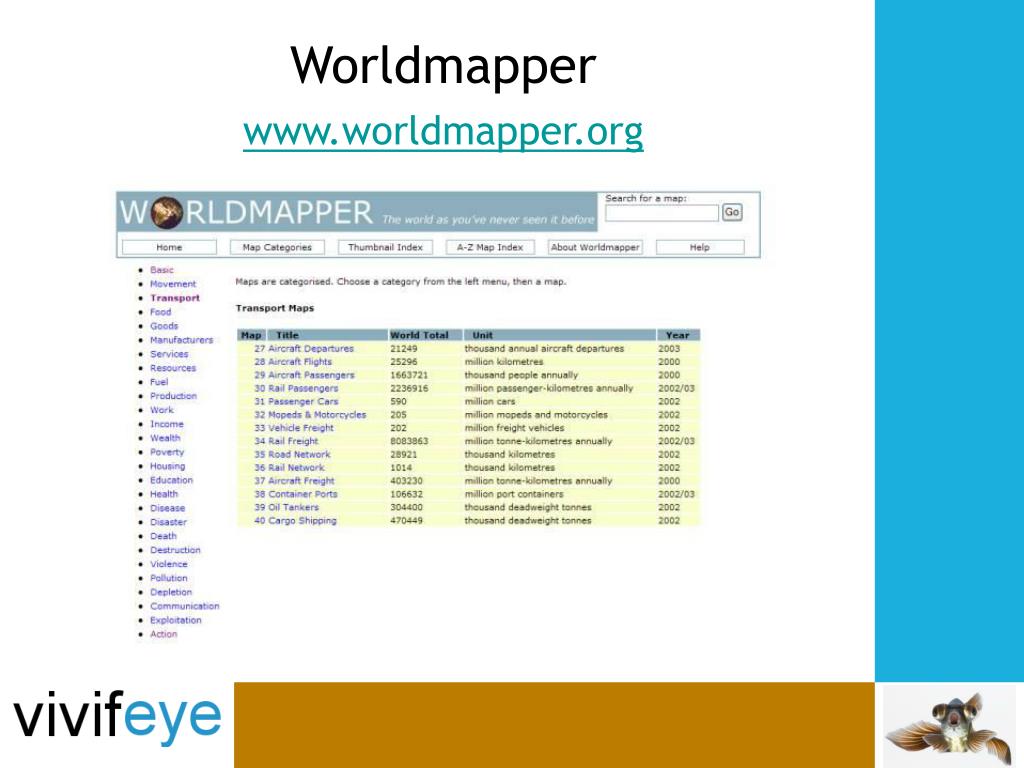Select the Movement category link
This screenshot has width=1024, height=768.
tap(173, 284)
